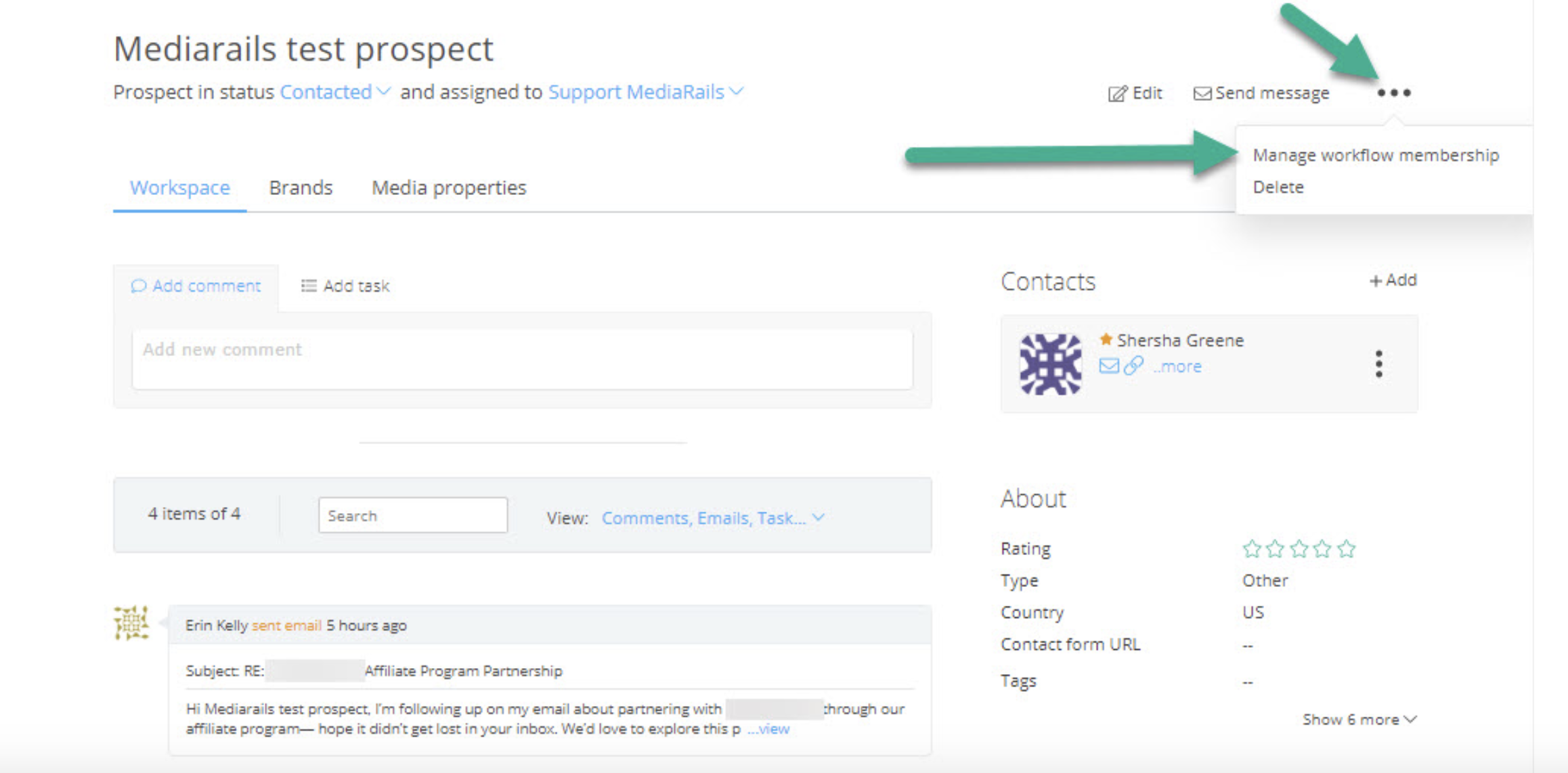This screenshot has height=773, width=1568.
Task: Set rating to three stars
Action: click(1299, 548)
